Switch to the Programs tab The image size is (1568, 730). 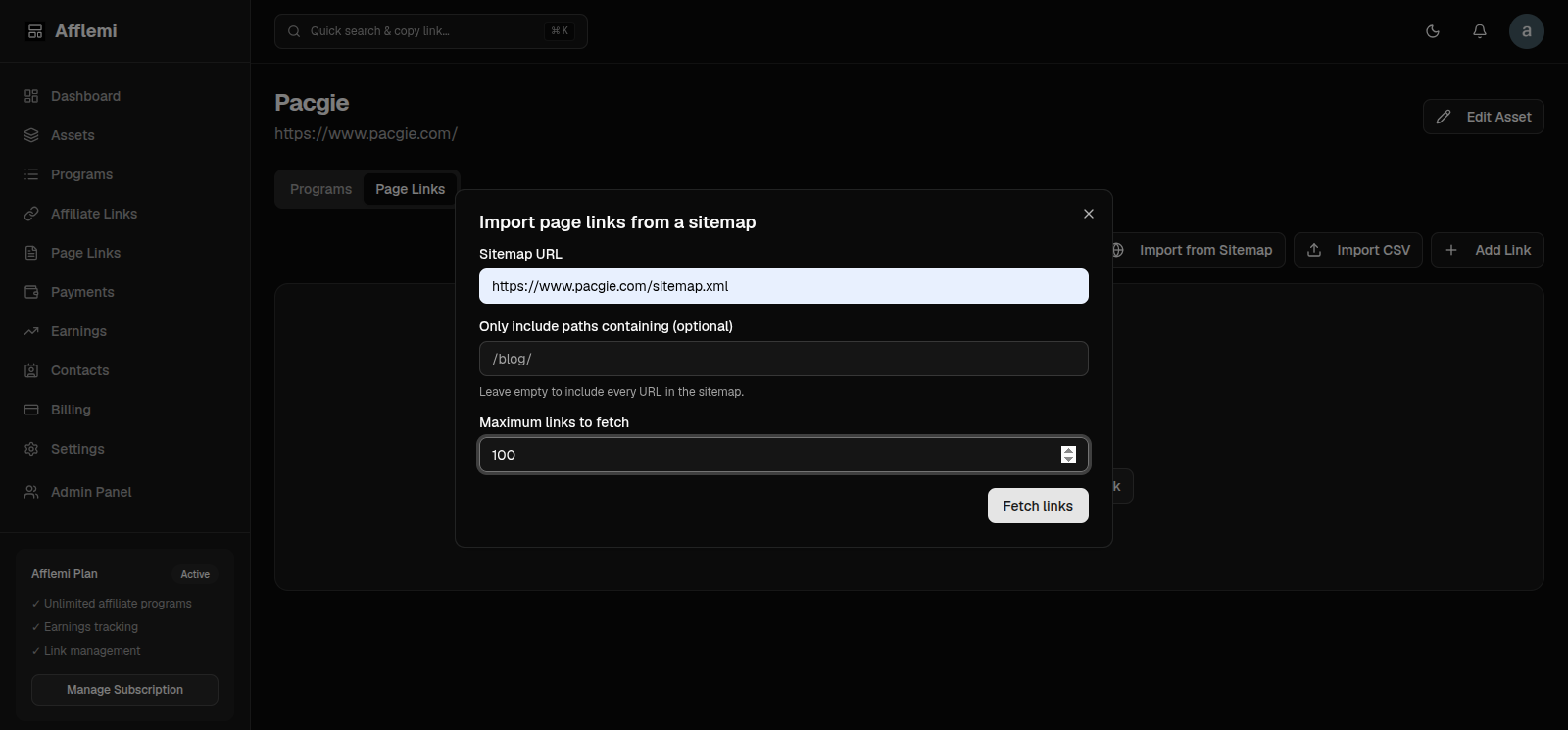coord(320,189)
